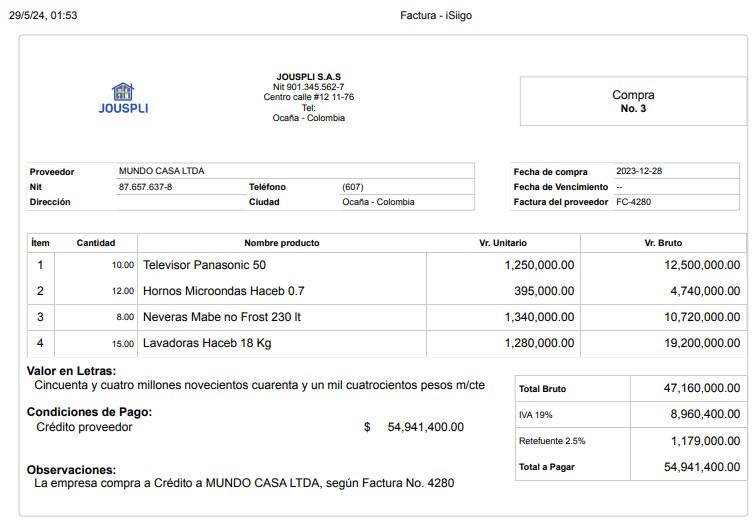Image resolution: width=756 pixels, height=529 pixels.
Task: Select supplier invoice FC-4280
Action: (633, 202)
